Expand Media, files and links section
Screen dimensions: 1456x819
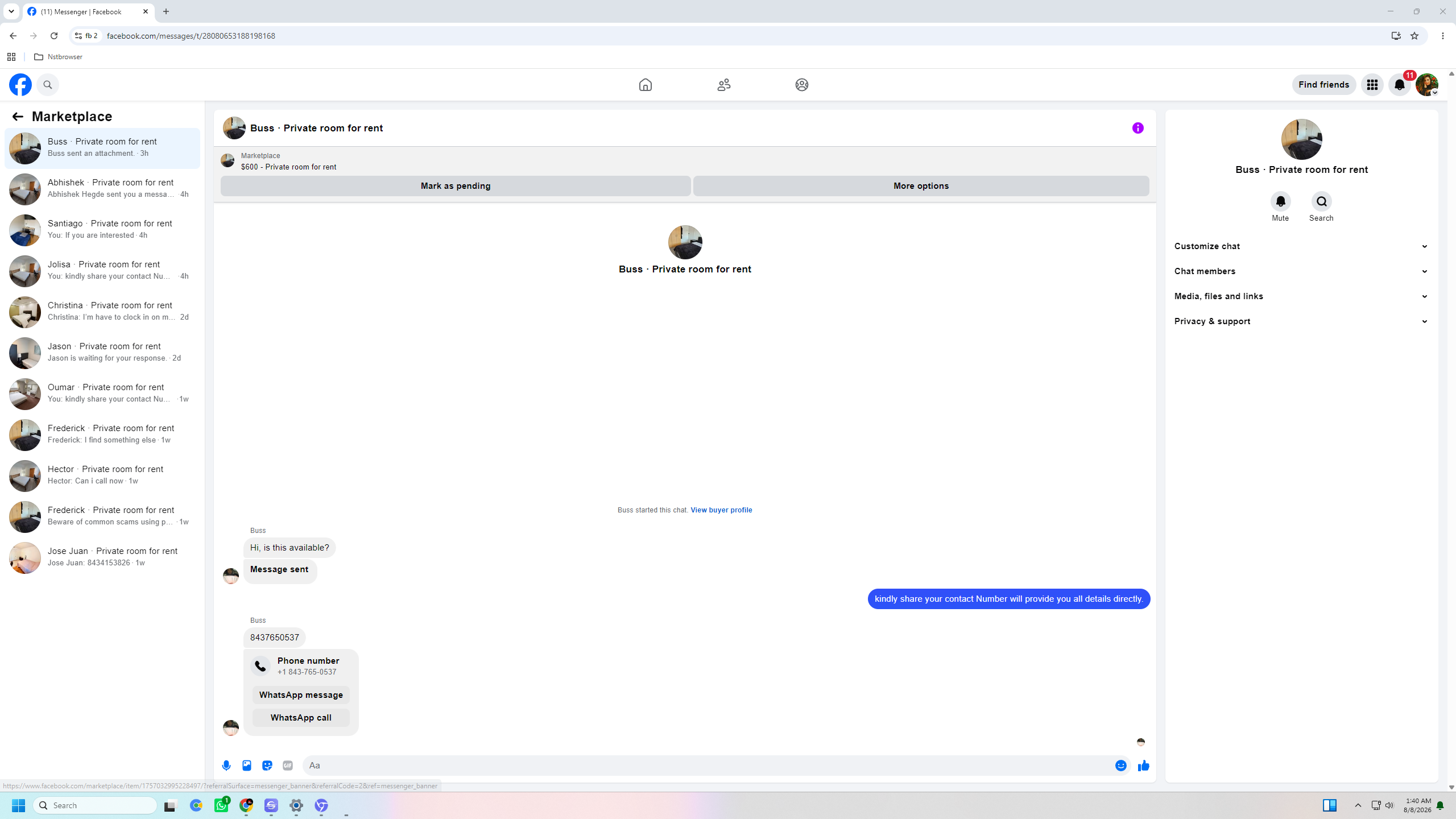click(1301, 296)
